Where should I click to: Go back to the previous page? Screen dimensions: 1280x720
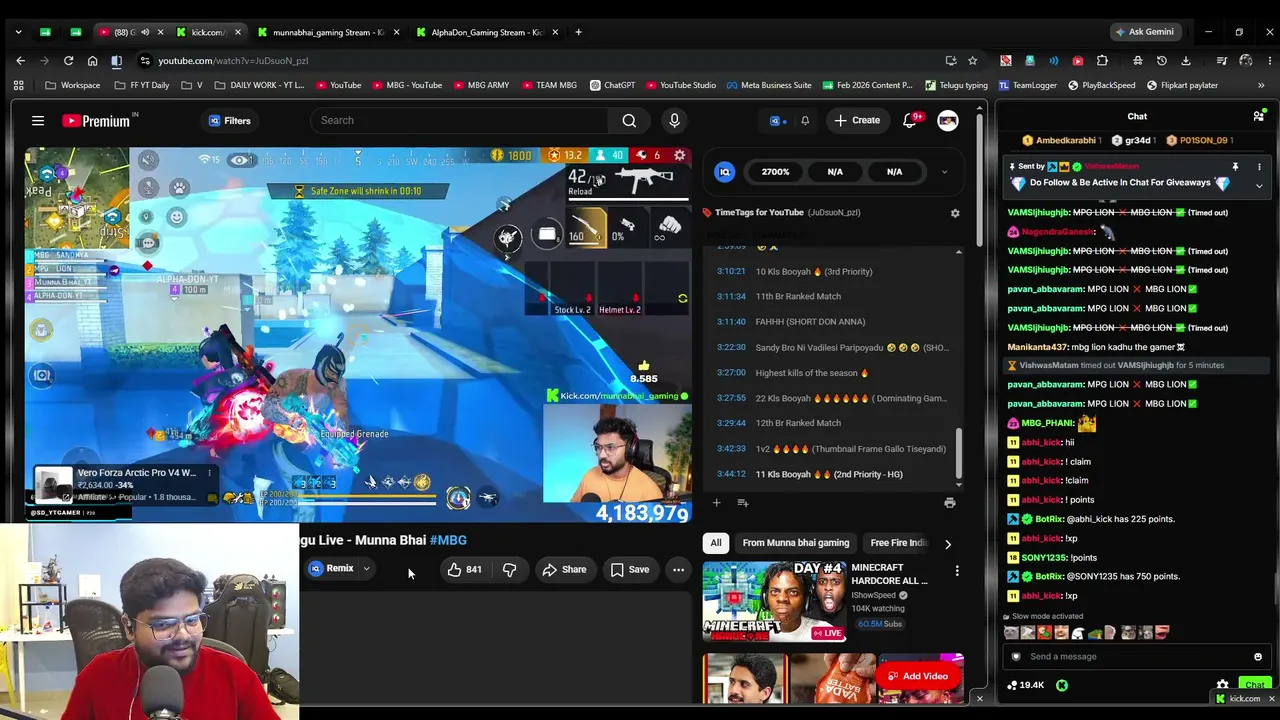(20, 60)
